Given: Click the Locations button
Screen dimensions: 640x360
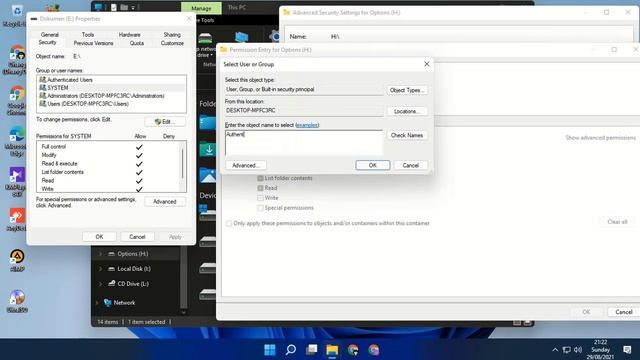Looking at the screenshot, I should tap(407, 111).
